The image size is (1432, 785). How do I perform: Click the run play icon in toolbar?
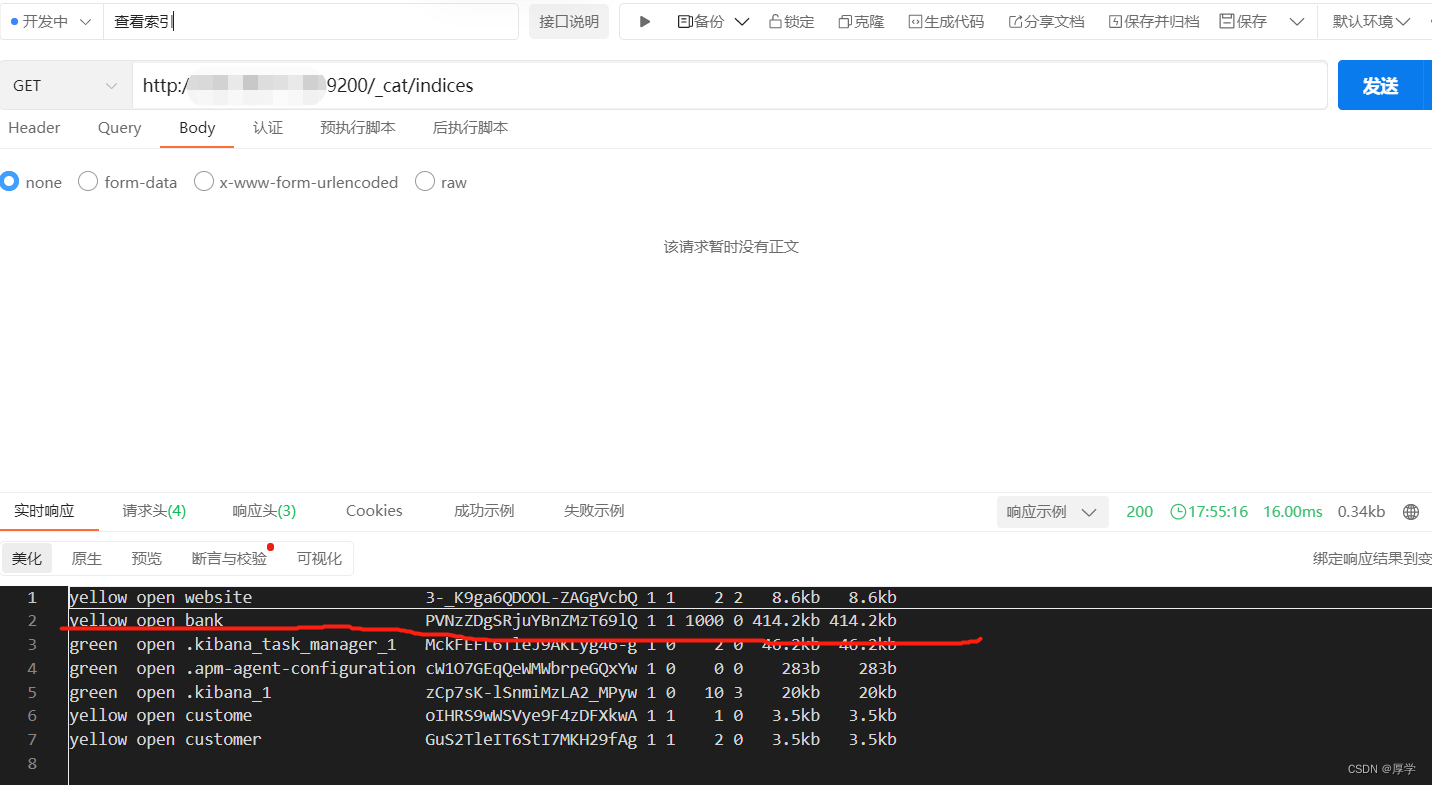pos(645,22)
